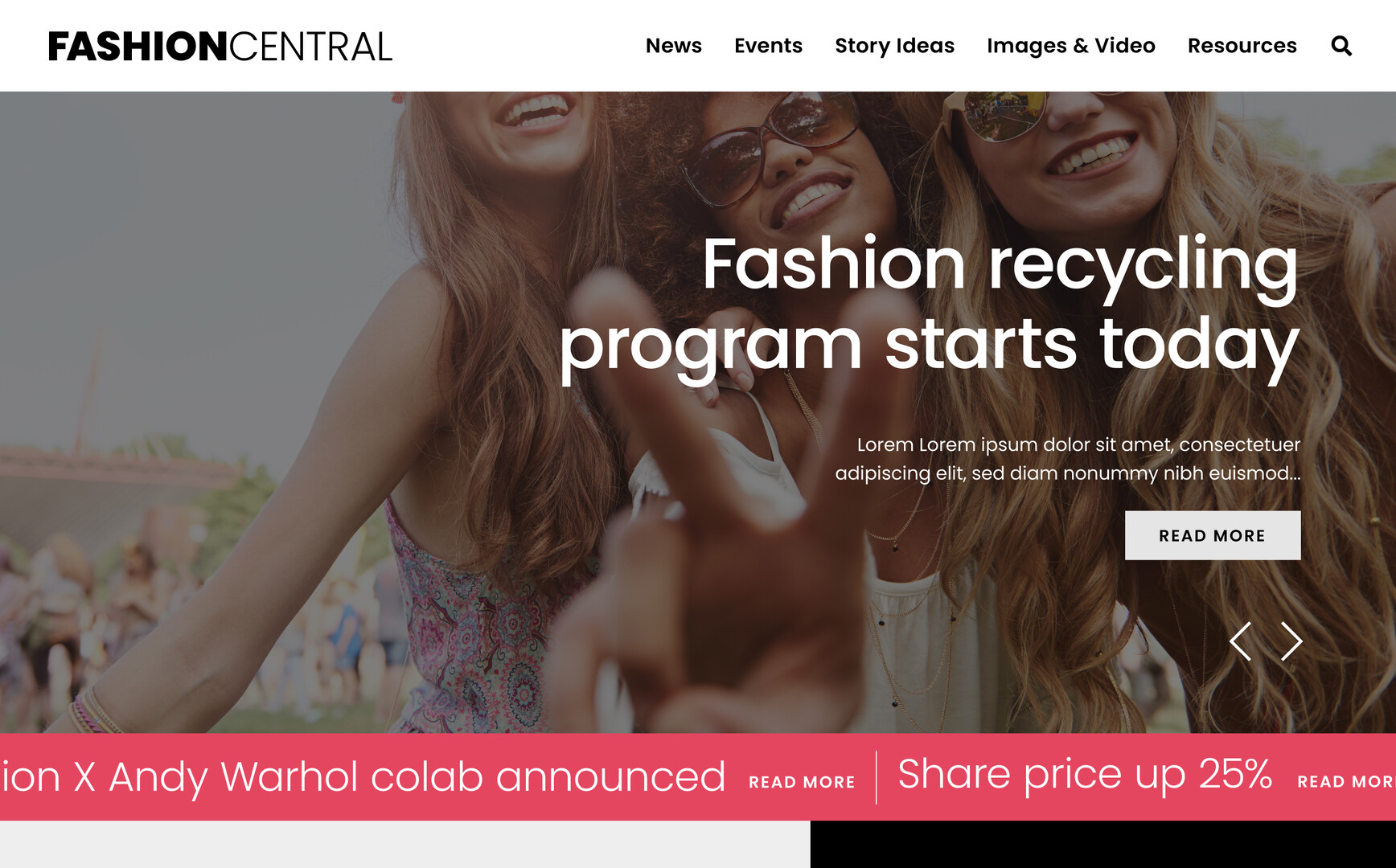Open the Andy Warhol colab announced headline
This screenshot has height=868, width=1396.
pos(363,777)
